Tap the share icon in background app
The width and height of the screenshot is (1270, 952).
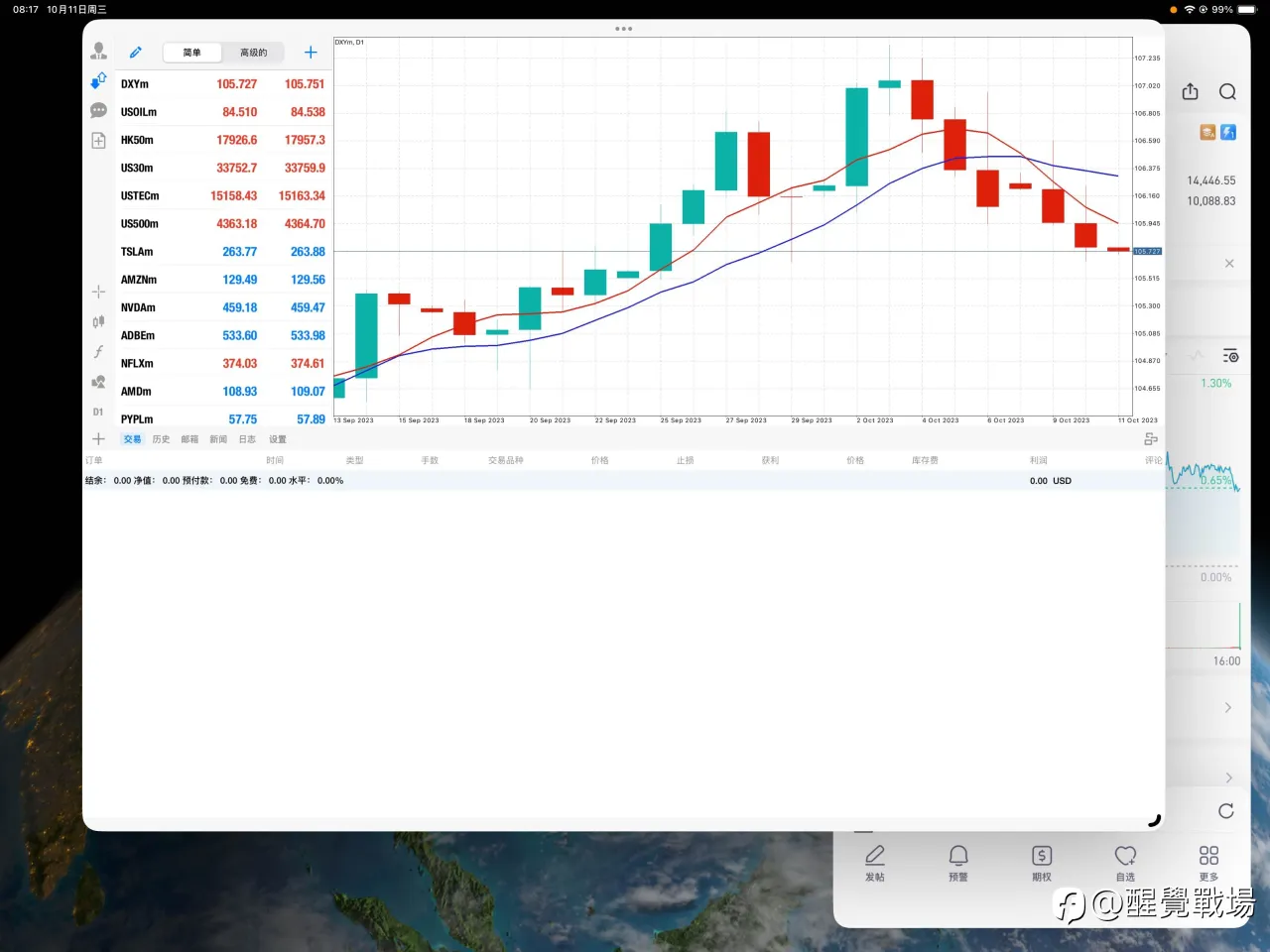pyautogui.click(x=1191, y=91)
